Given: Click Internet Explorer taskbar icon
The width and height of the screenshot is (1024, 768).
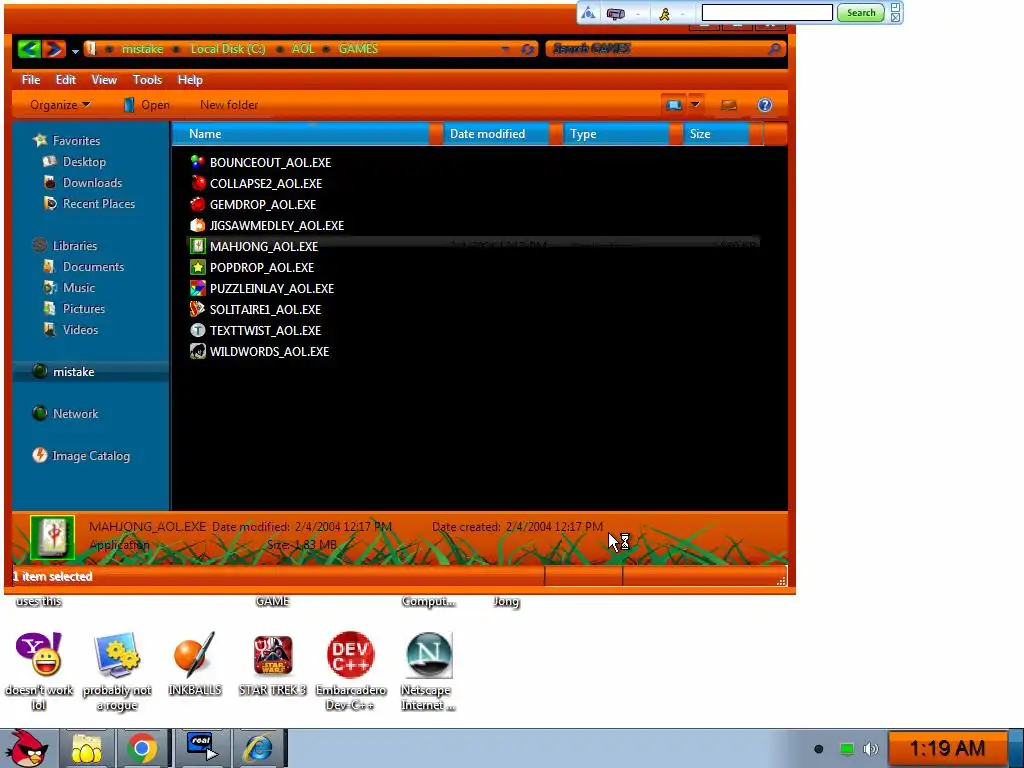Looking at the screenshot, I should pyautogui.click(x=258, y=748).
